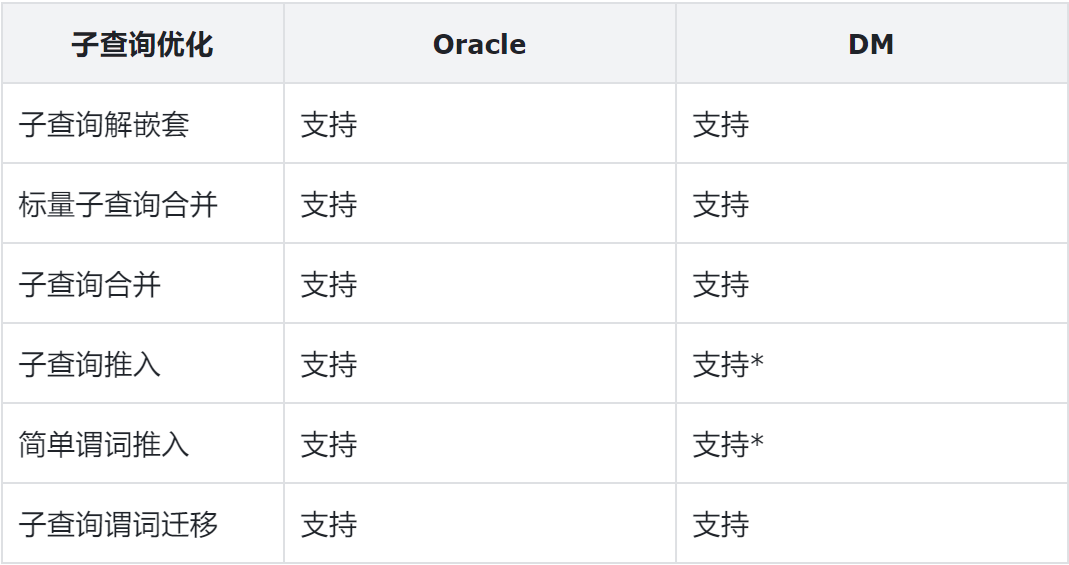1069x565 pixels.
Task: Click the Oracle column header
Action: (x=479, y=45)
